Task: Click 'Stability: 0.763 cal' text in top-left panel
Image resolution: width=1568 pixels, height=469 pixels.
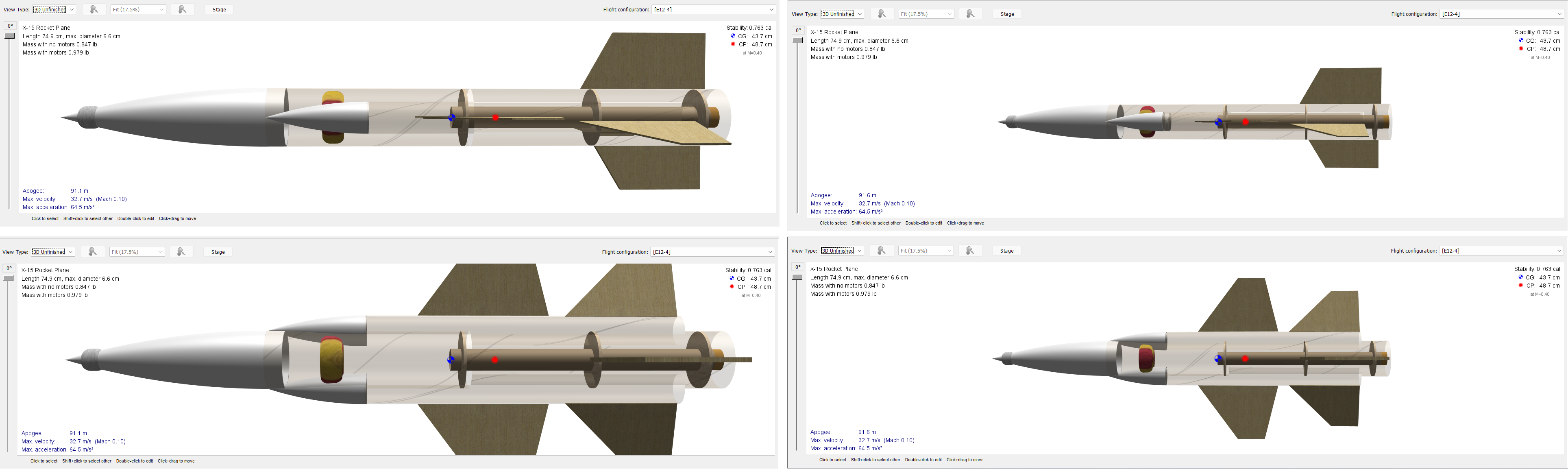Action: coord(749,27)
